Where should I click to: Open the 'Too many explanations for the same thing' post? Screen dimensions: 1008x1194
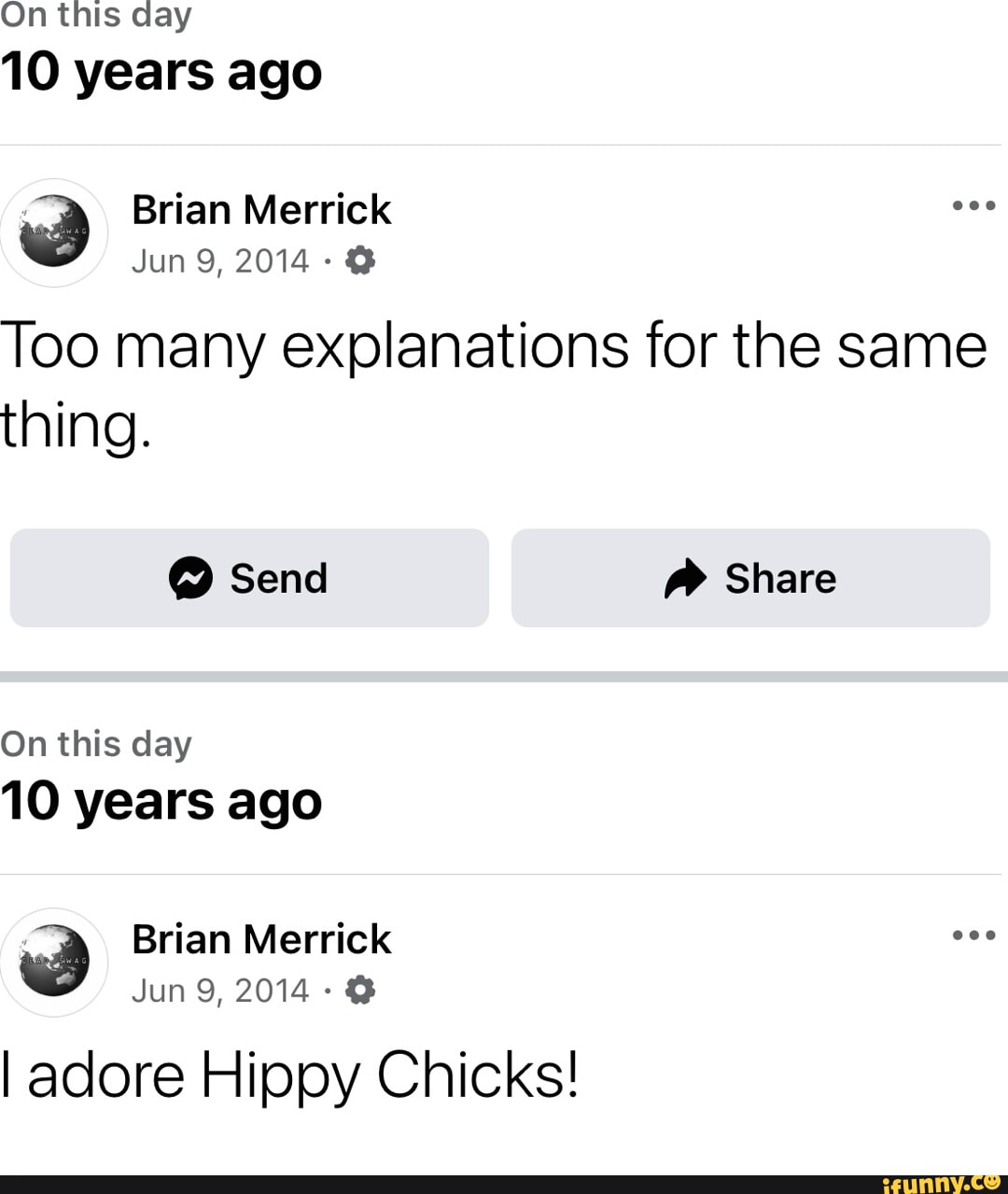click(x=493, y=385)
